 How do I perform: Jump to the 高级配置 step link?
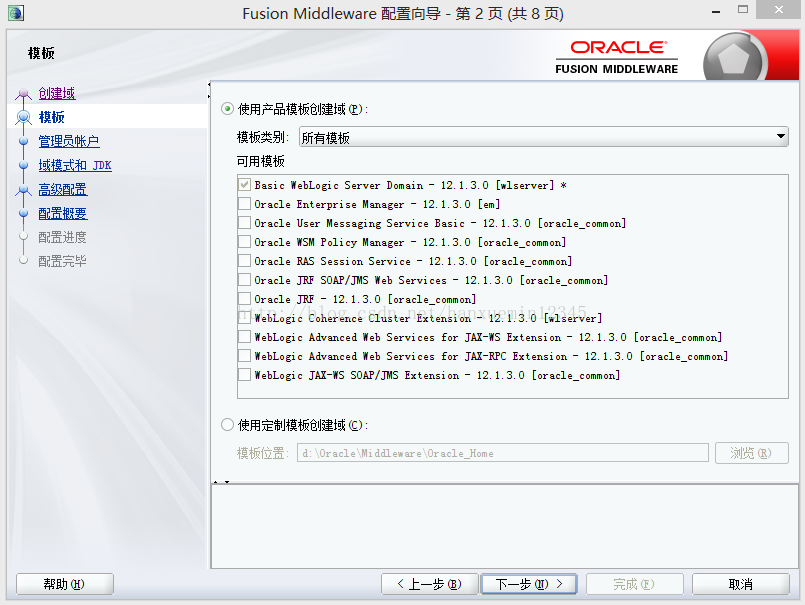[x=63, y=190]
